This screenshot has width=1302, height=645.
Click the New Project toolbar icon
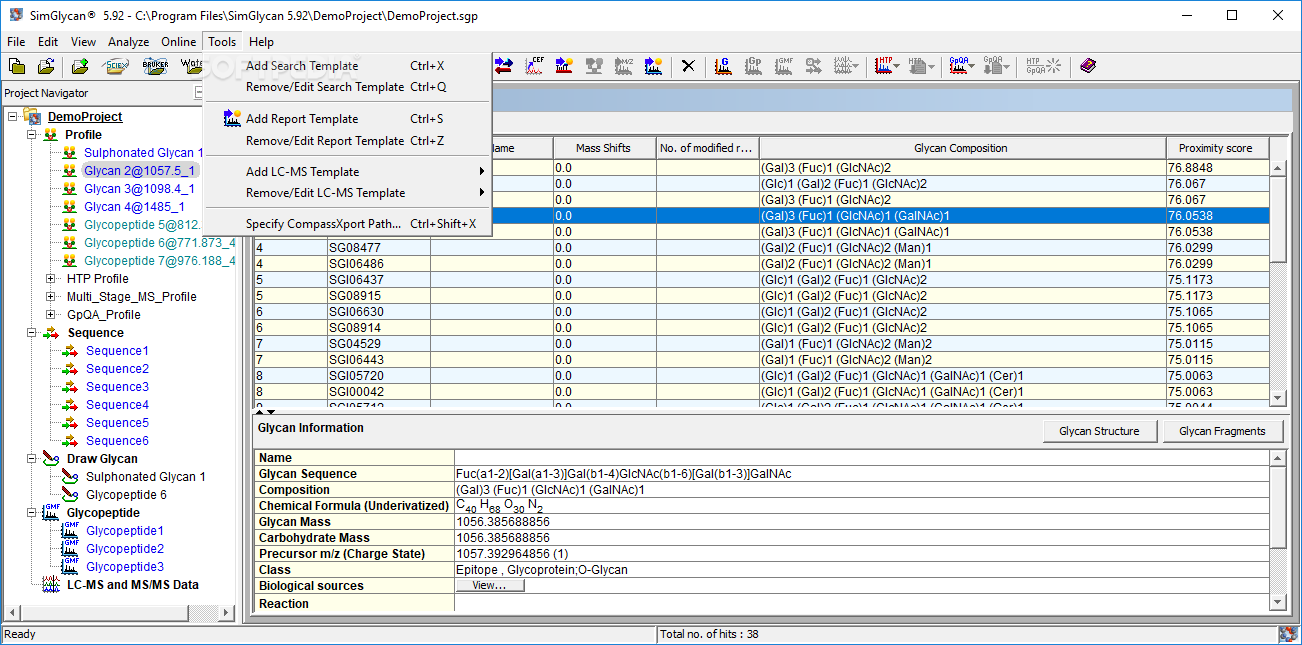17,66
